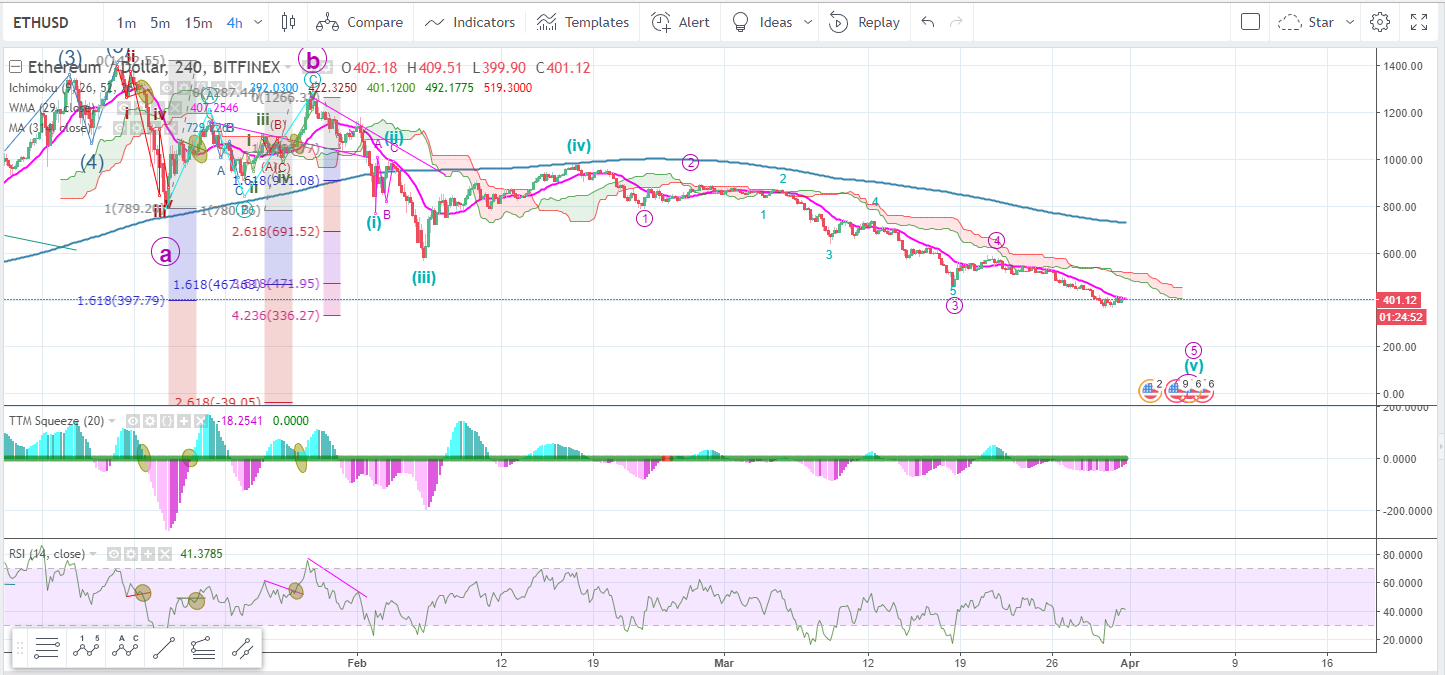Image resolution: width=1445 pixels, height=675 pixels.
Task: Click the layout selection square icon
Action: coord(1250,22)
